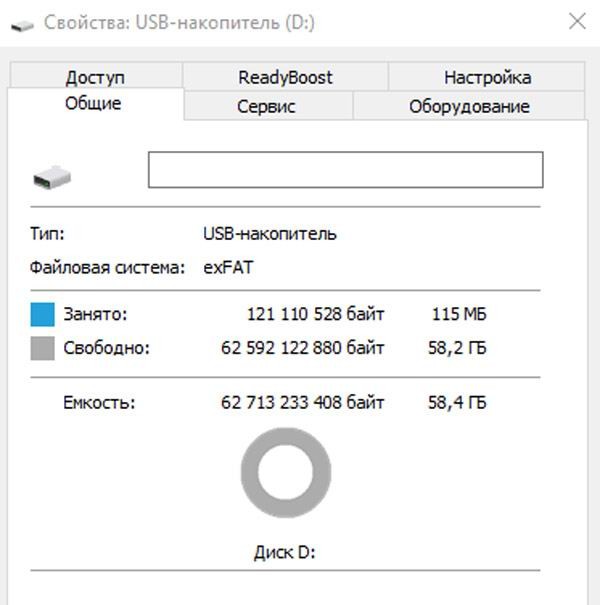Image resolution: width=600 pixels, height=605 pixels.
Task: Close the USB drive properties window
Action: click(576, 21)
